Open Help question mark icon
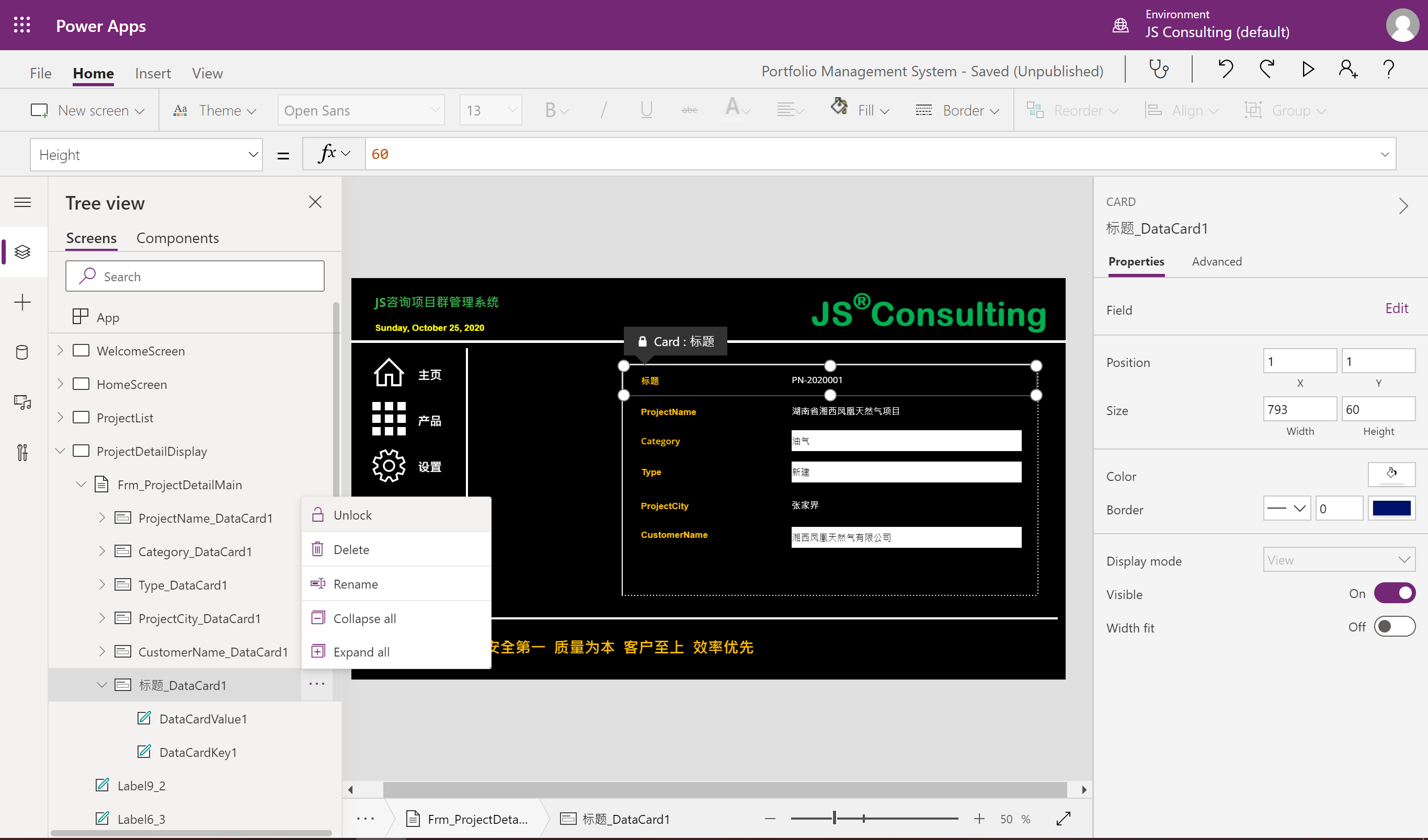Image resolution: width=1428 pixels, height=840 pixels. [x=1388, y=70]
